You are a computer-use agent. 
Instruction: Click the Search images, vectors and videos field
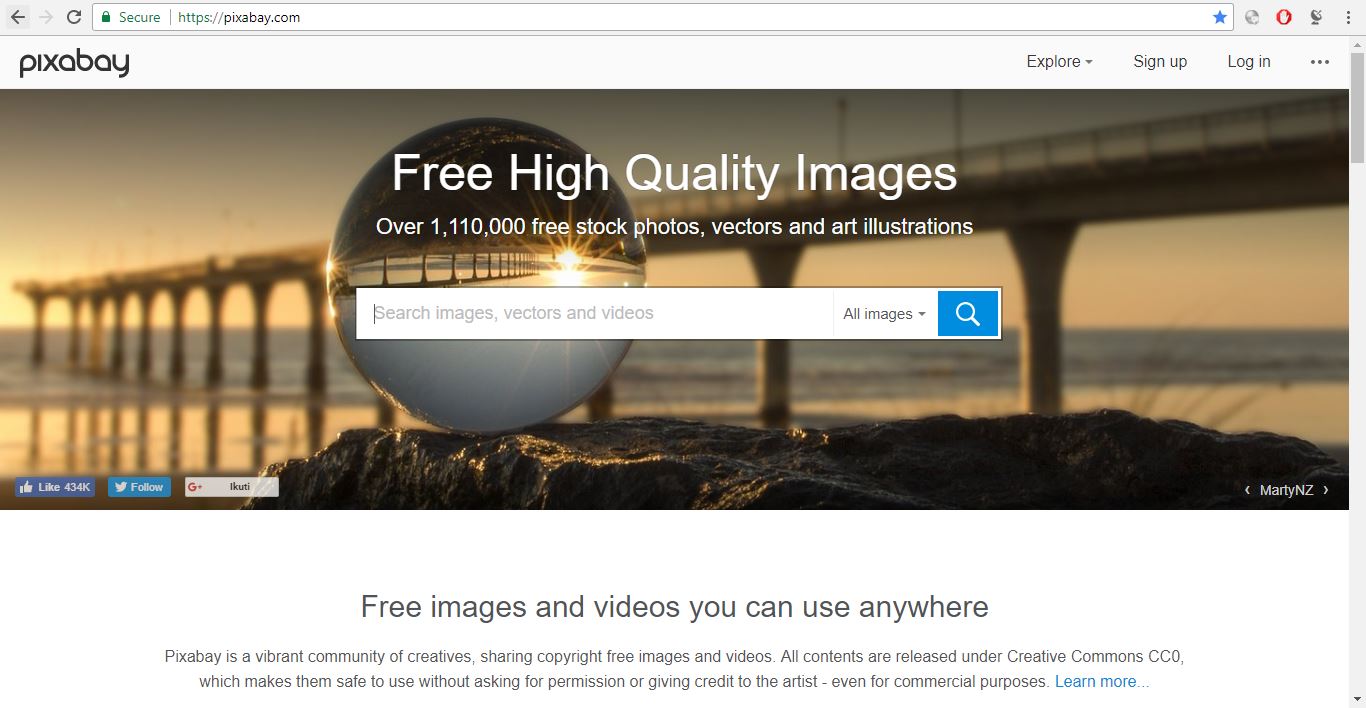coord(595,314)
